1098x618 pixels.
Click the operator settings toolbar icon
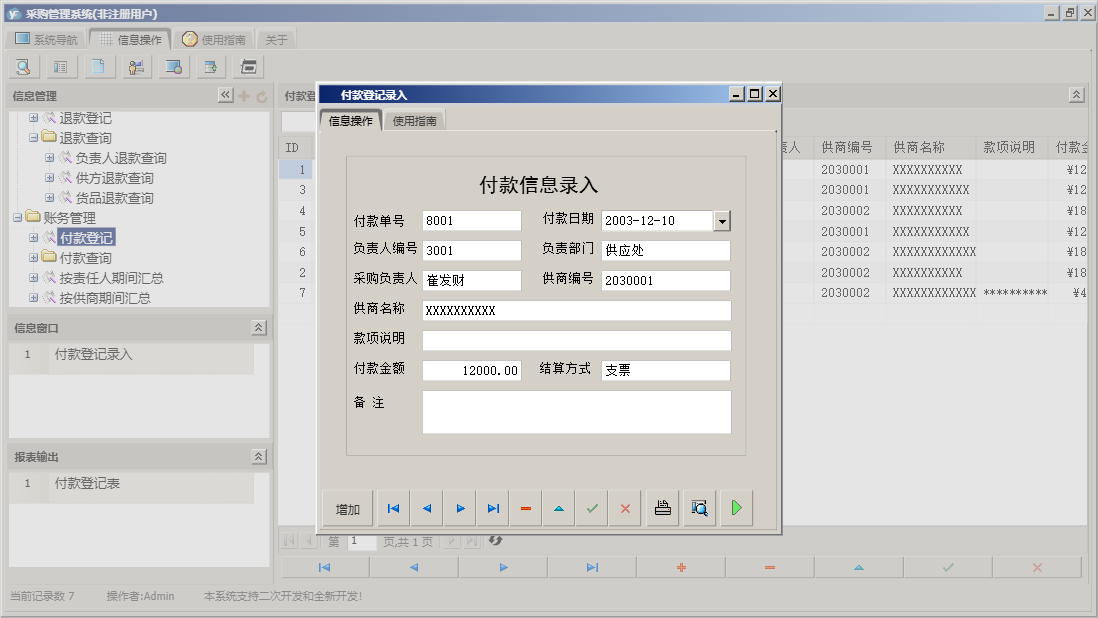pos(137,66)
